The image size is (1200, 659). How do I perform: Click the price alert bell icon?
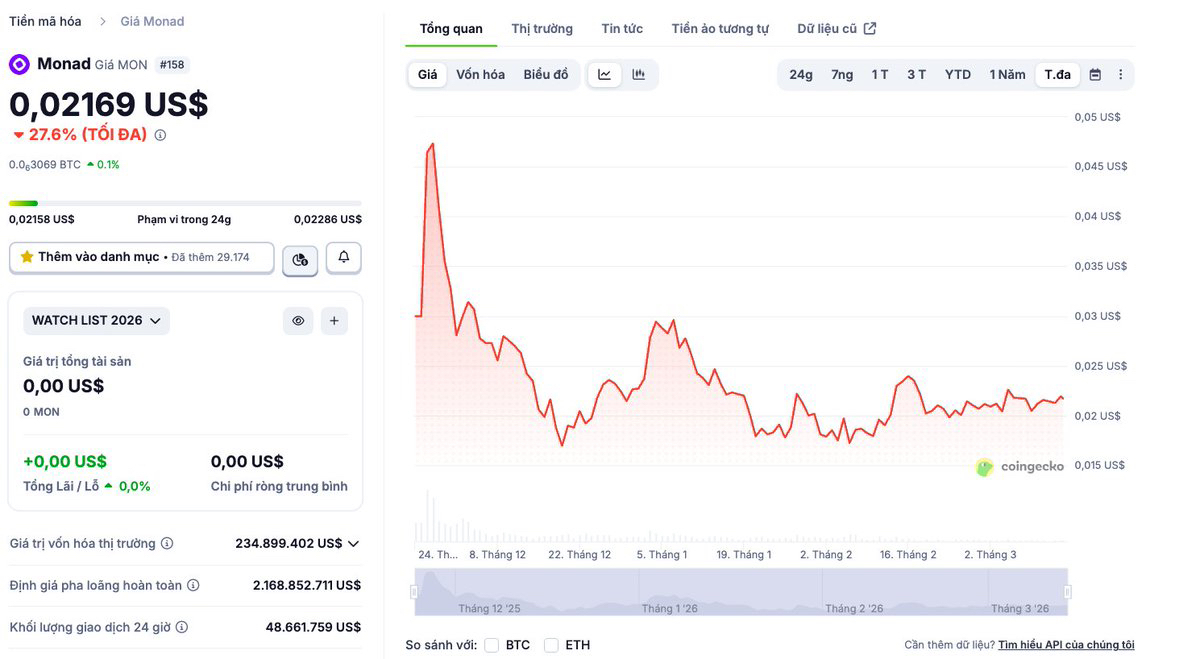point(344,257)
